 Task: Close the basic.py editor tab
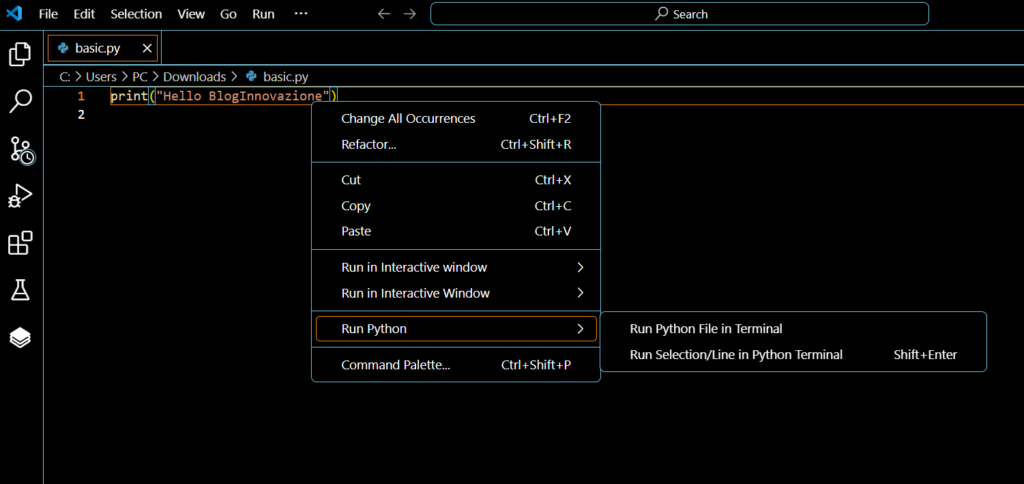click(148, 48)
